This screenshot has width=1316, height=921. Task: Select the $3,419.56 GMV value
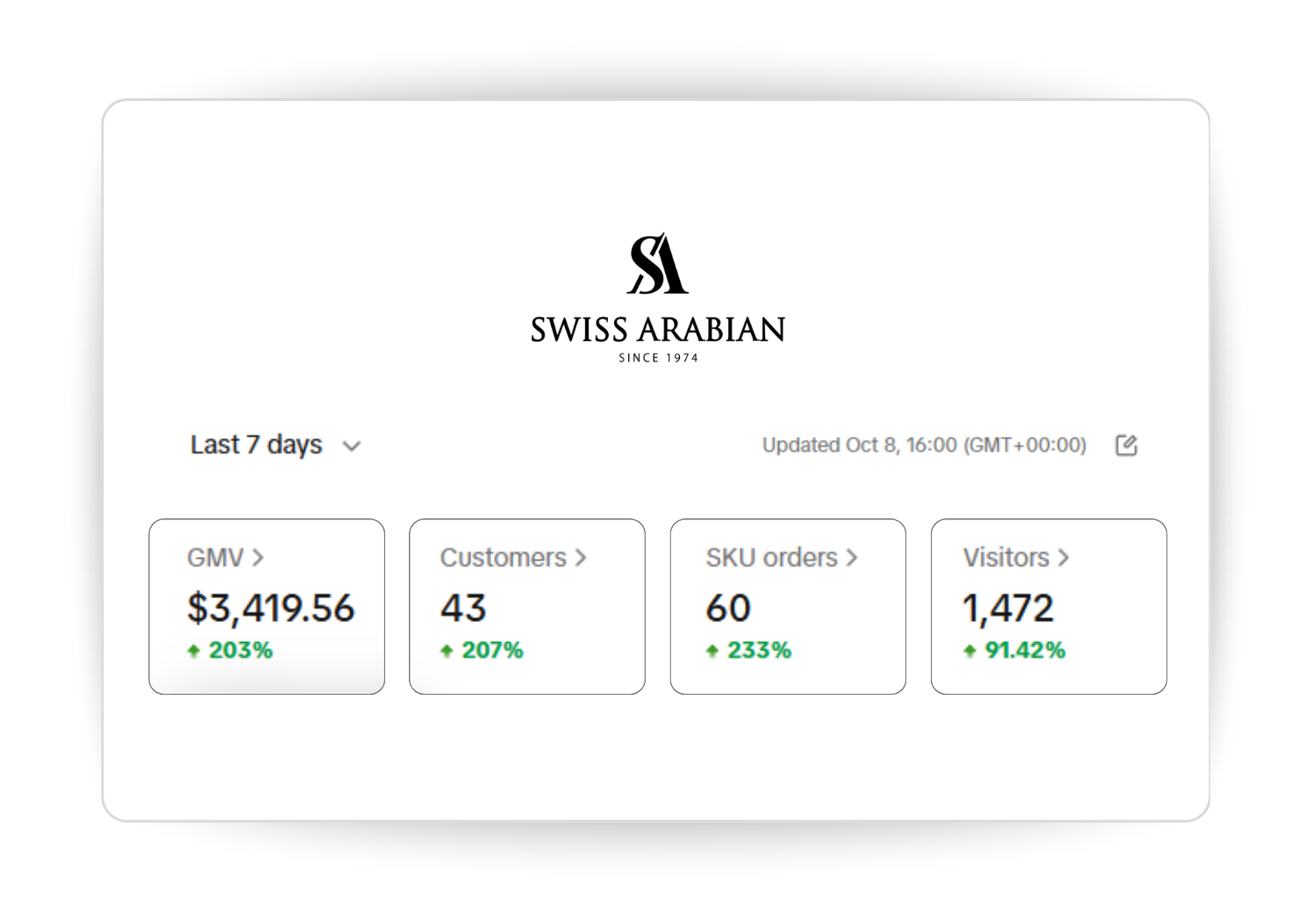pyautogui.click(x=270, y=608)
